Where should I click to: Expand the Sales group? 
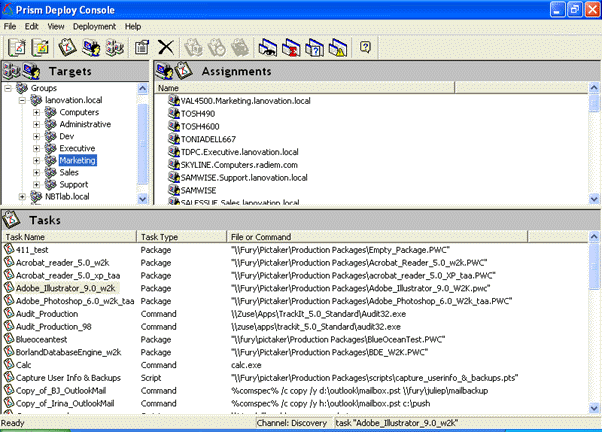pyautogui.click(x=36, y=172)
